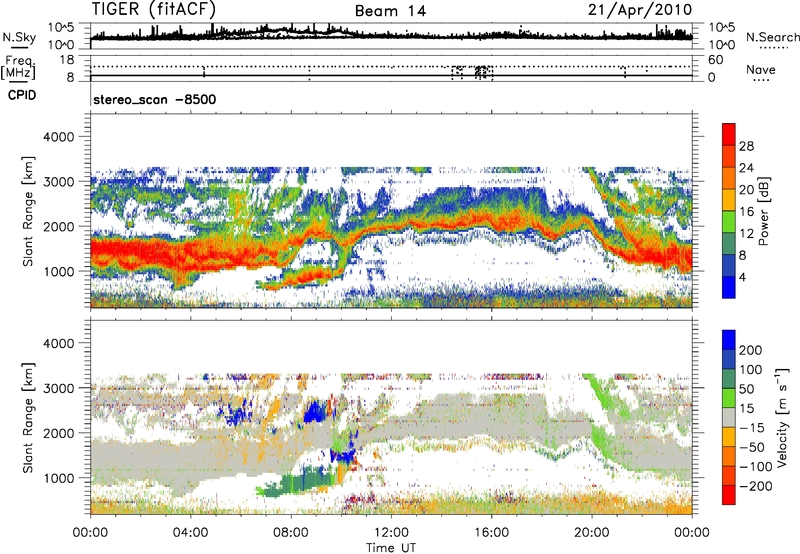Screen dimensions: 800x554
Task: Click the 'Slant Range [km]' label of velocity panel
Action: tap(28, 418)
